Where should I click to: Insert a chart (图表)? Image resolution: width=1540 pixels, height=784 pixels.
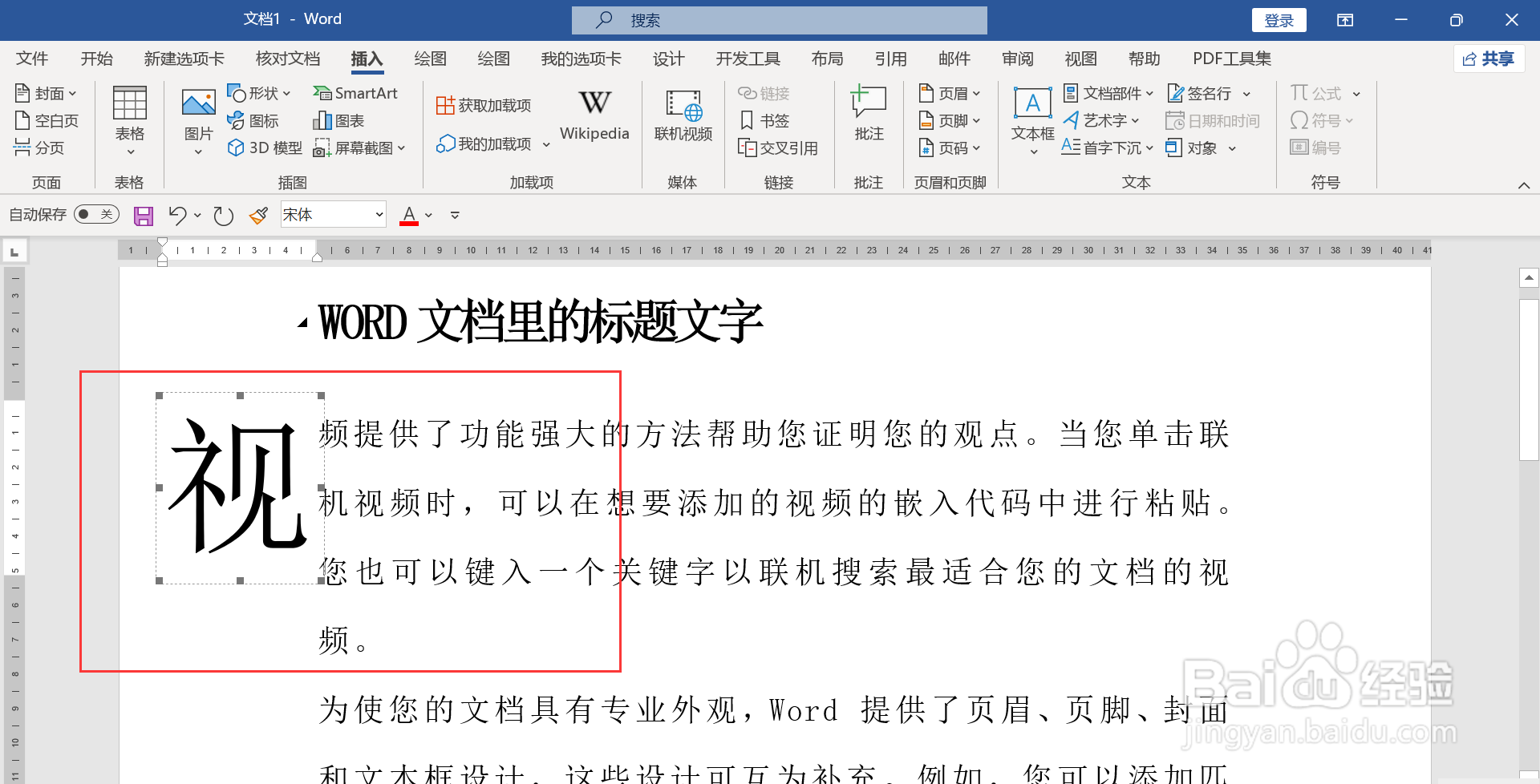[x=338, y=121]
